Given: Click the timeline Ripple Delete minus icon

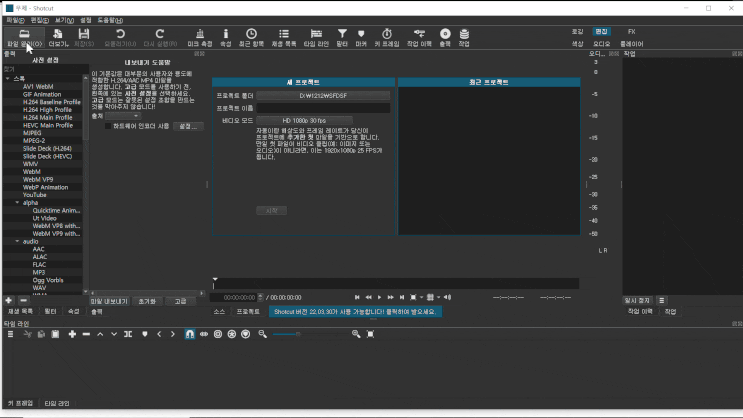Looking at the screenshot, I should click(86, 334).
